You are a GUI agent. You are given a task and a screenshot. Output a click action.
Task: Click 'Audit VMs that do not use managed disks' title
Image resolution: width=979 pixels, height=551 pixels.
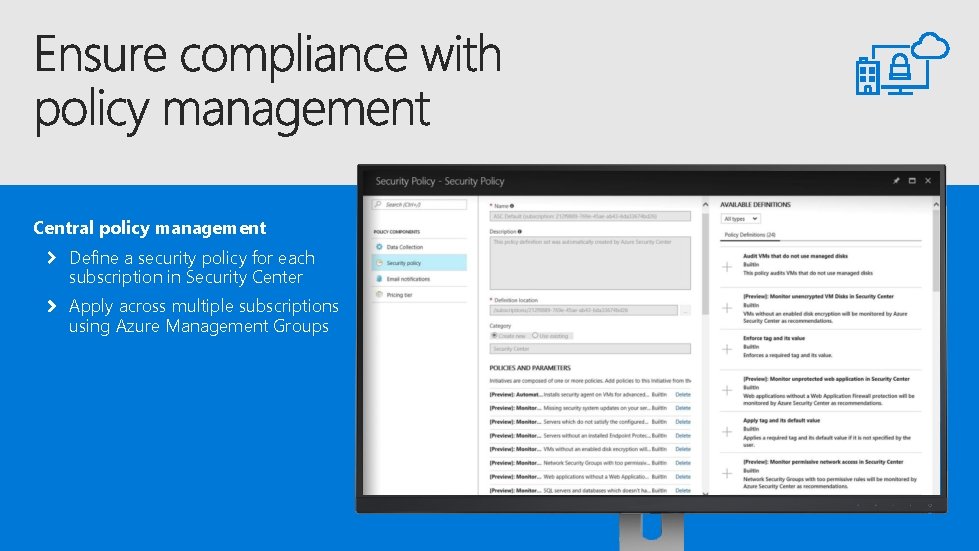(x=795, y=256)
